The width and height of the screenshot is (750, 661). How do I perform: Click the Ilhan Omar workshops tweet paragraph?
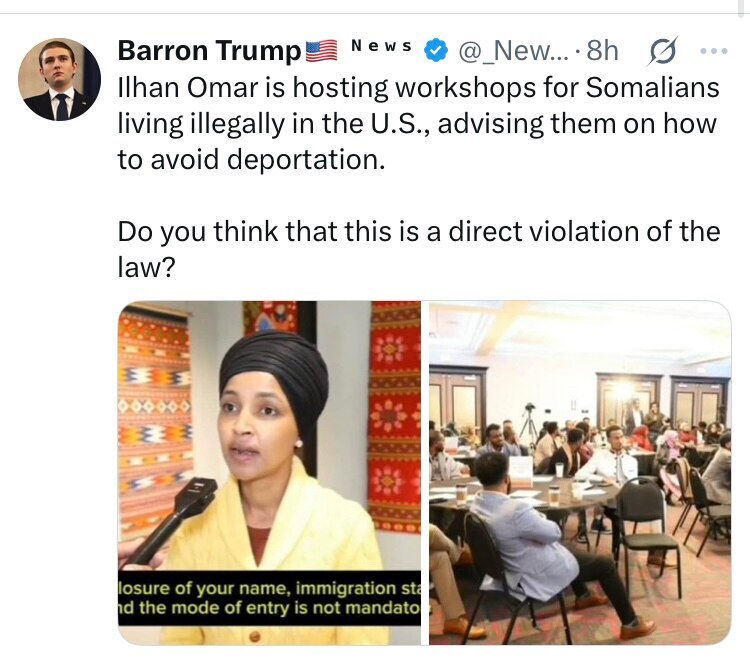coord(419,123)
